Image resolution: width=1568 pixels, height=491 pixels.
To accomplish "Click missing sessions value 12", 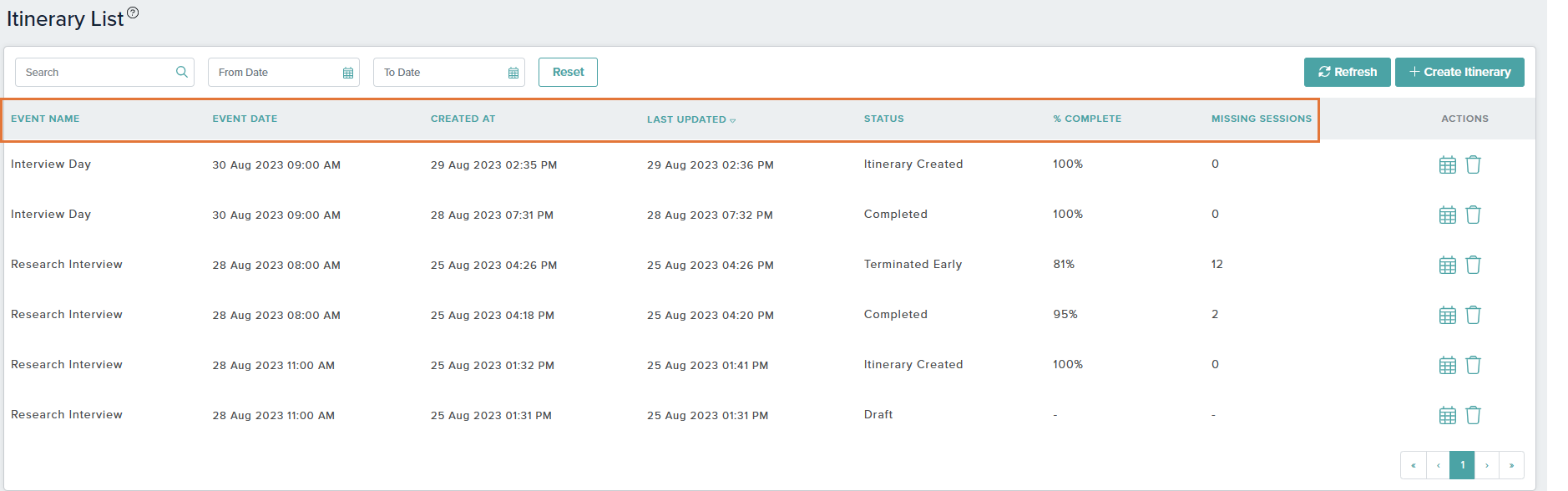I will [x=1217, y=265].
